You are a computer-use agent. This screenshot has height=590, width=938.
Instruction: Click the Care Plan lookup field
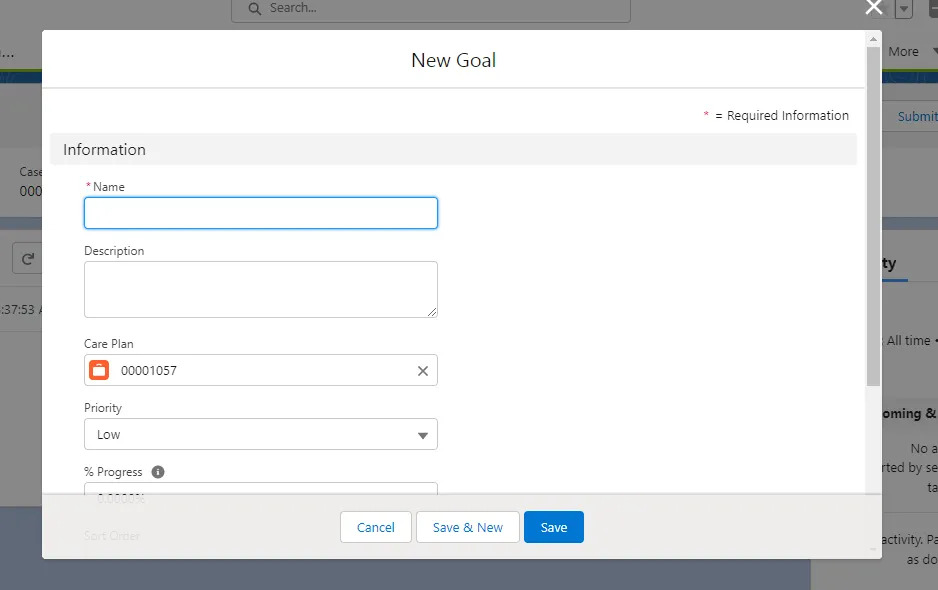(x=261, y=370)
